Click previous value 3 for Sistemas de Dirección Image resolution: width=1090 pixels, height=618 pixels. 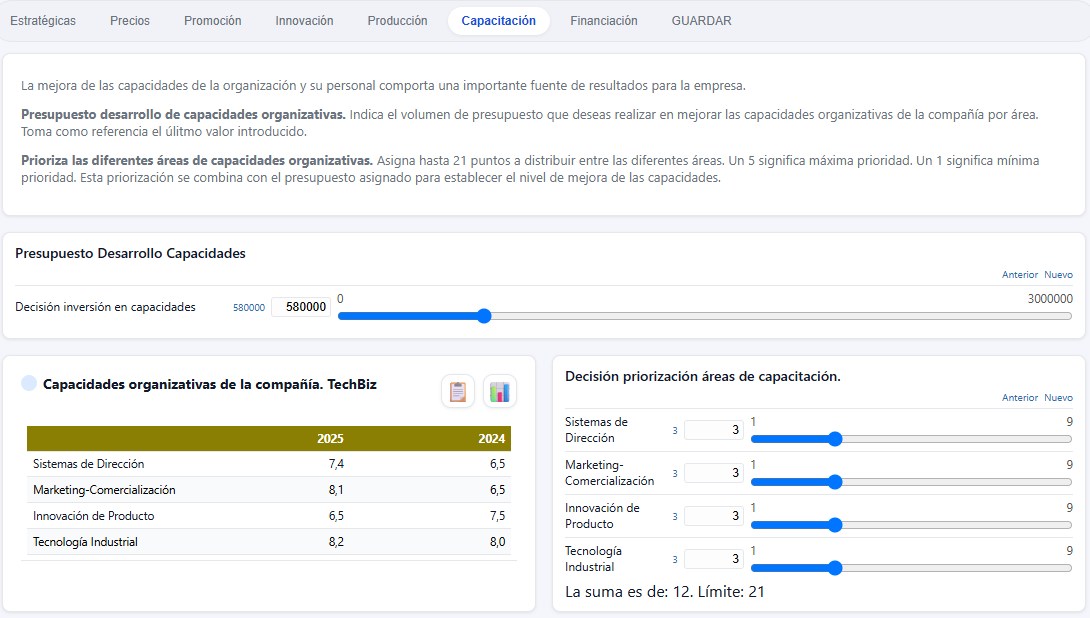pyautogui.click(x=674, y=430)
